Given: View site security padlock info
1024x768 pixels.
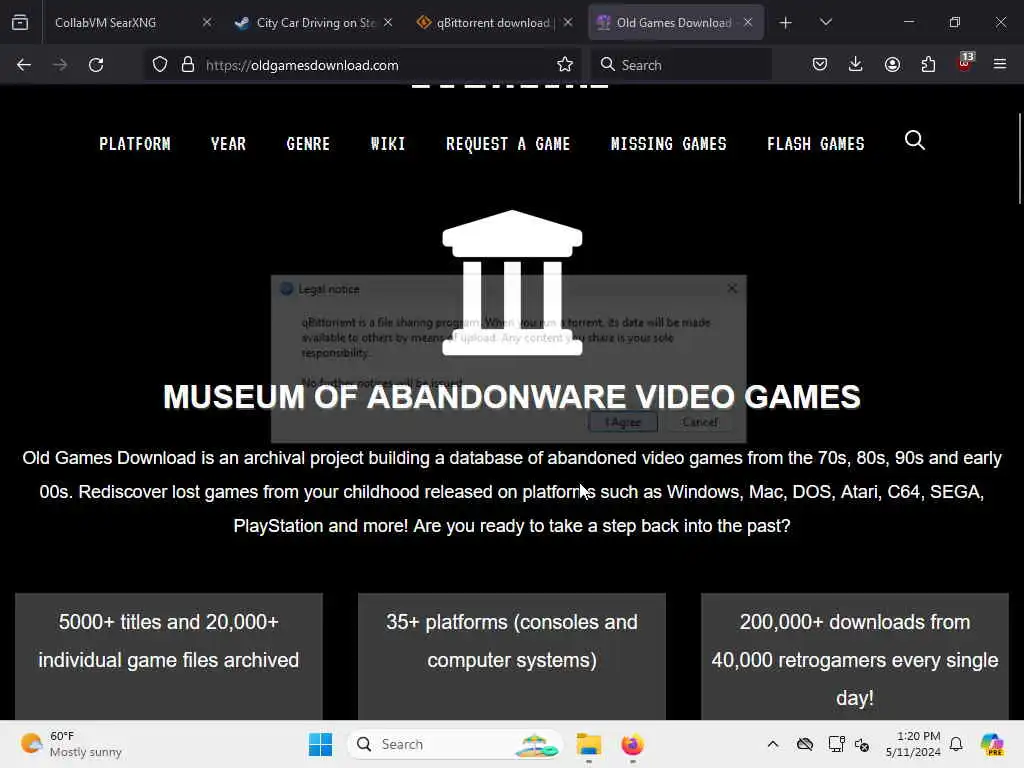Looking at the screenshot, I should 188,65.
